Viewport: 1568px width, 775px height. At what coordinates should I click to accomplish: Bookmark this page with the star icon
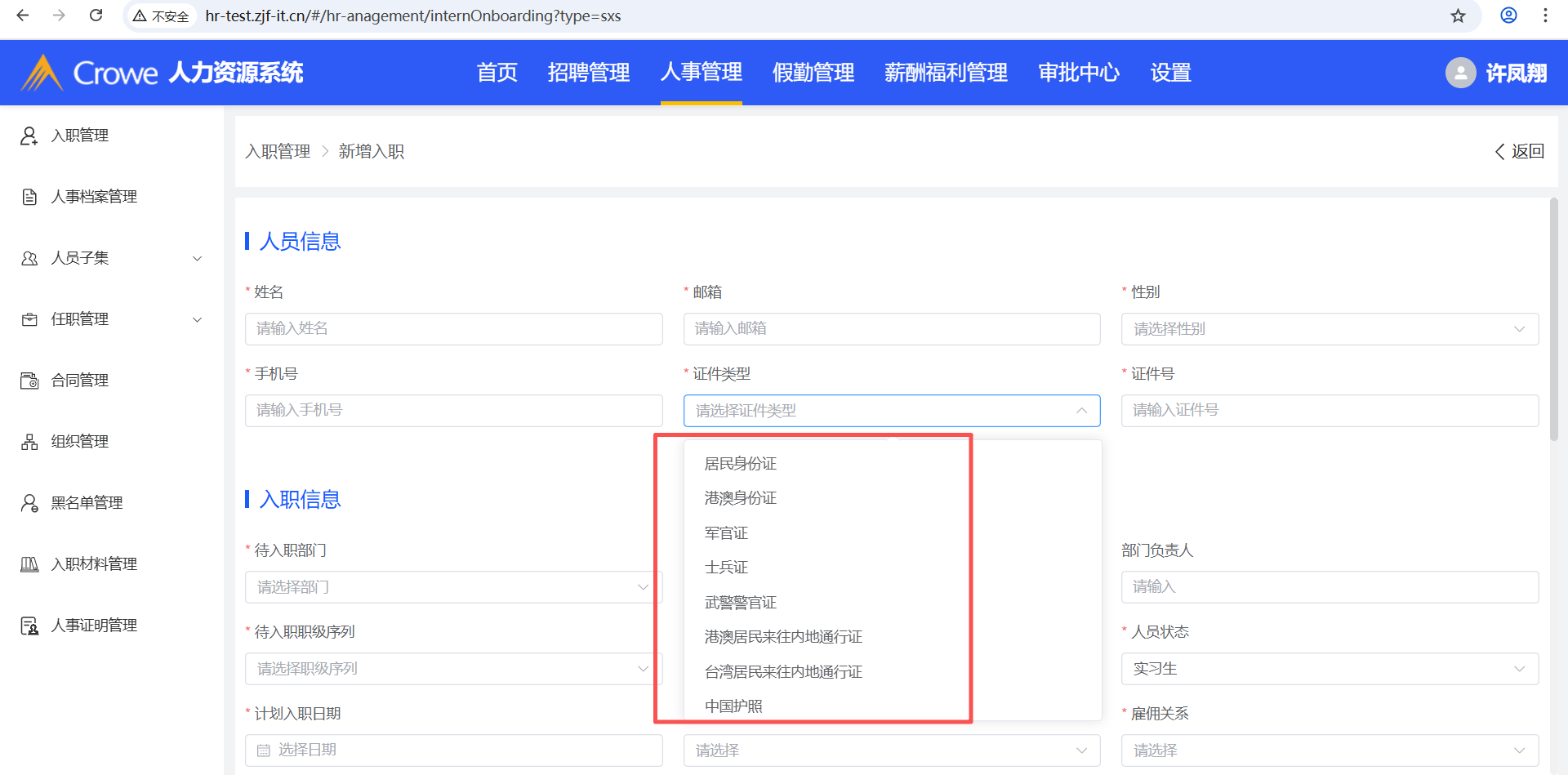tap(1458, 16)
